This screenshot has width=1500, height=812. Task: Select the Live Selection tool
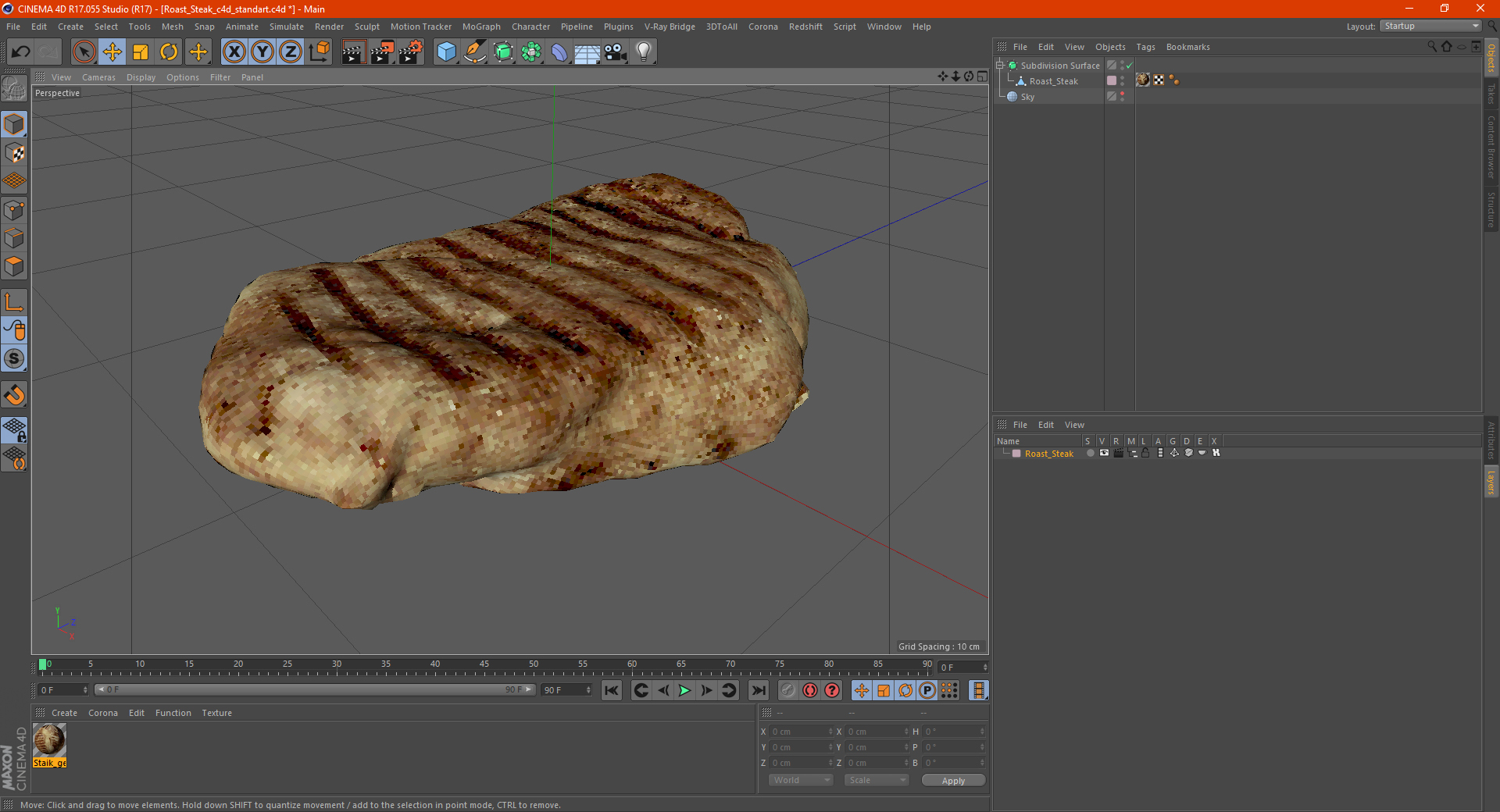point(84,52)
